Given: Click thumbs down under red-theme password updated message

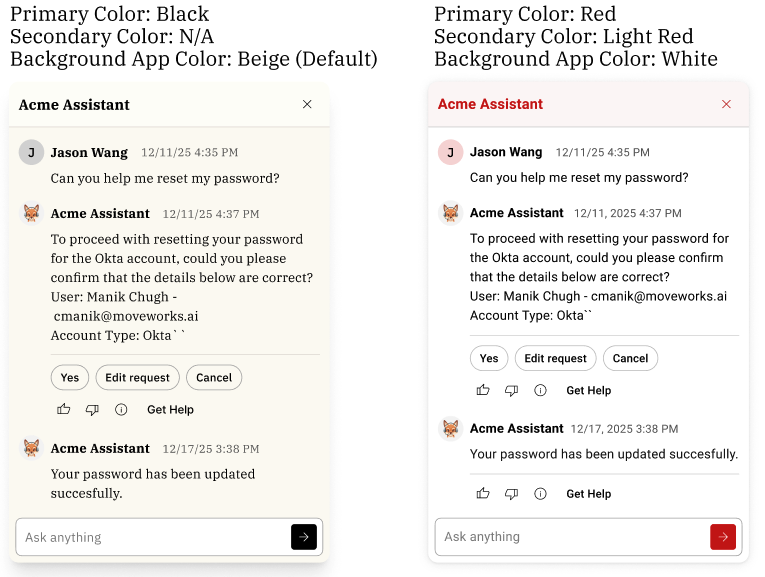Looking at the screenshot, I should tap(511, 493).
